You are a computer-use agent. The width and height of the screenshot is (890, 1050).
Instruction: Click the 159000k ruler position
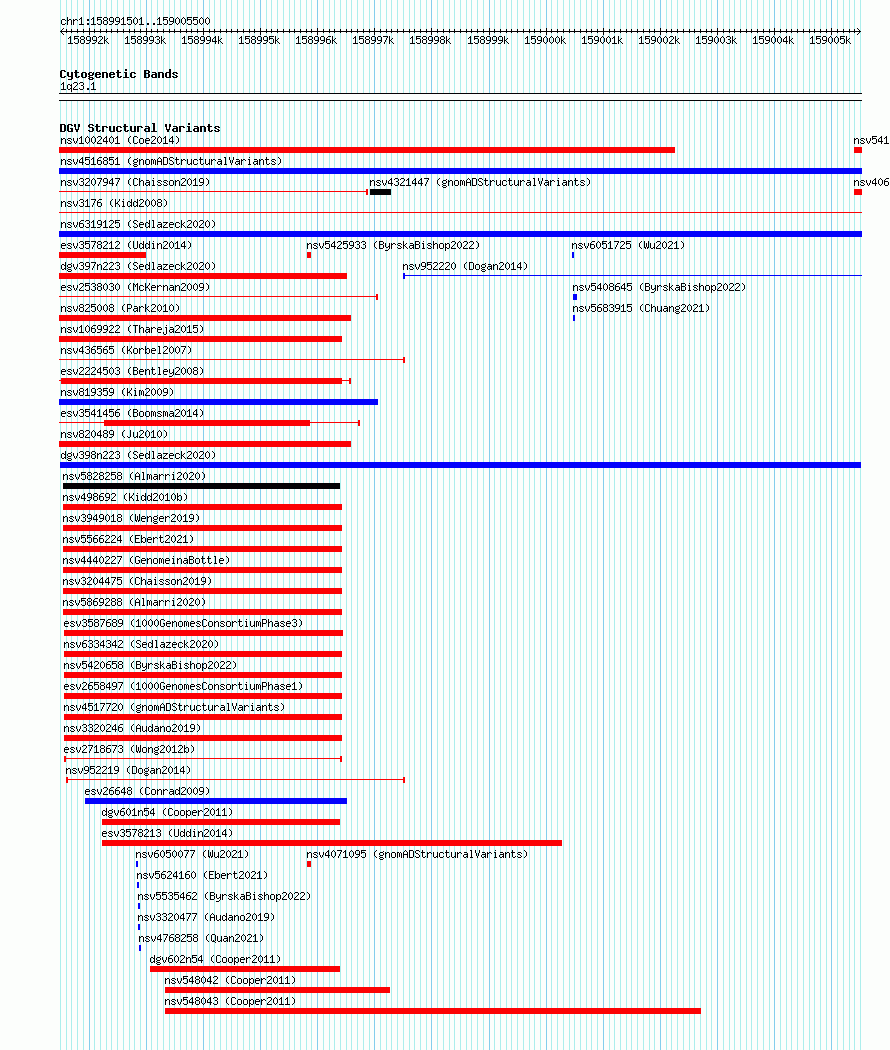click(544, 40)
